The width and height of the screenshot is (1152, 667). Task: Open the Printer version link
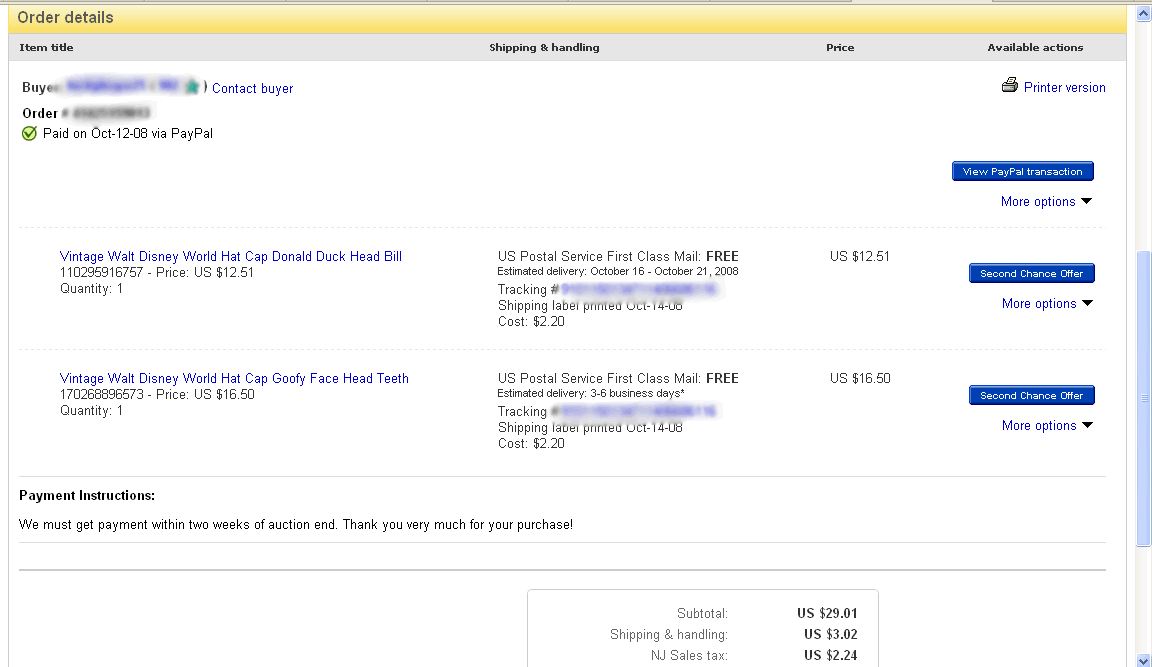(1065, 87)
